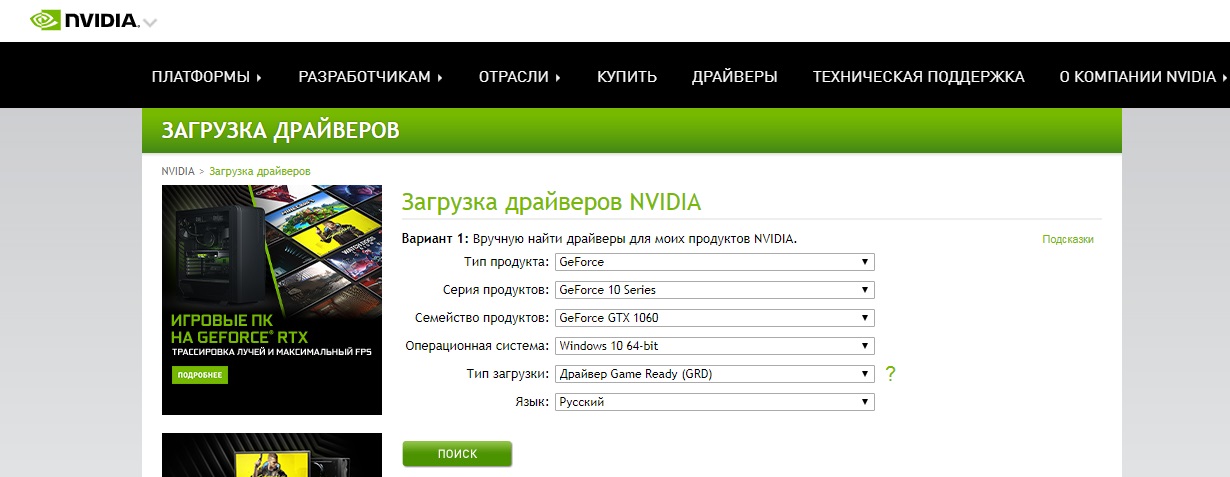
Task: Expand the Язык dropdown
Action: [715, 402]
